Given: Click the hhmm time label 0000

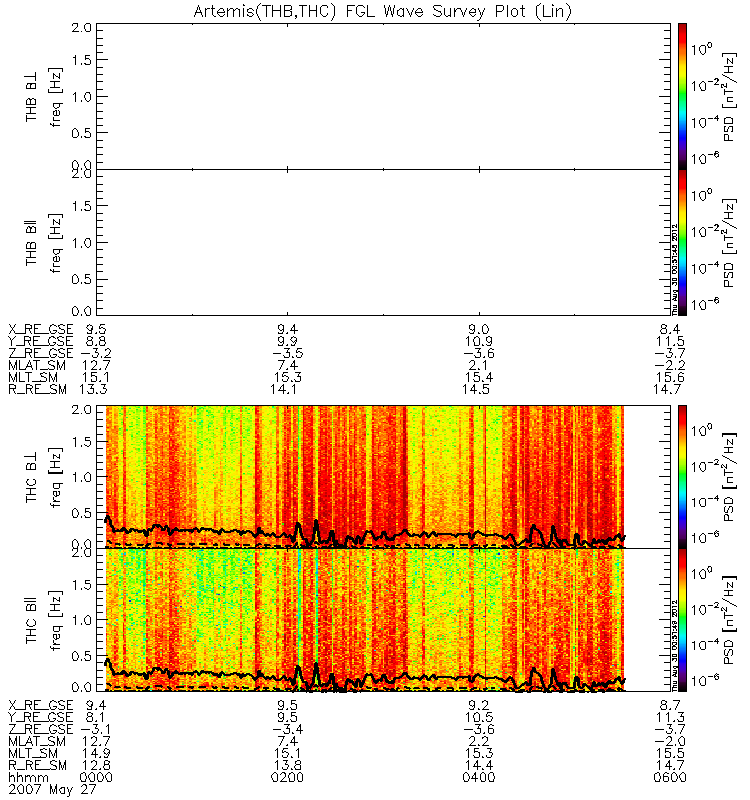Looking at the screenshot, I should (96, 778).
